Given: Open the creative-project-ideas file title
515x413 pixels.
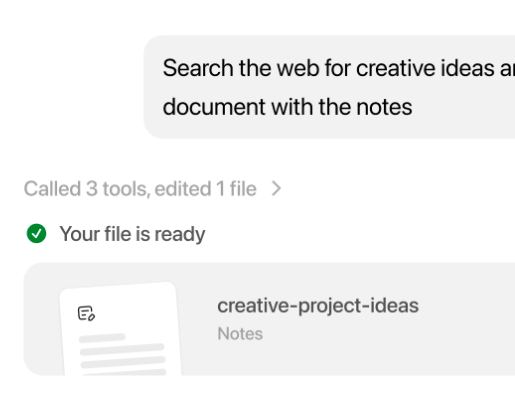Looking at the screenshot, I should click(x=318, y=306).
